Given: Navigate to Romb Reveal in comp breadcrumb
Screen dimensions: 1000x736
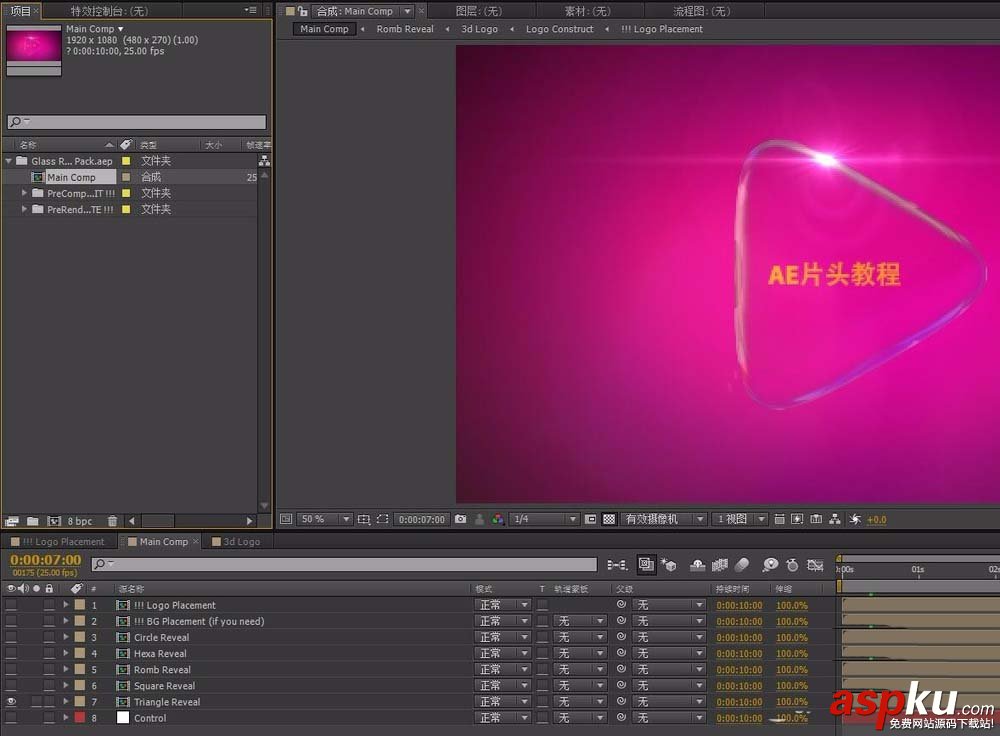Looking at the screenshot, I should [x=405, y=29].
